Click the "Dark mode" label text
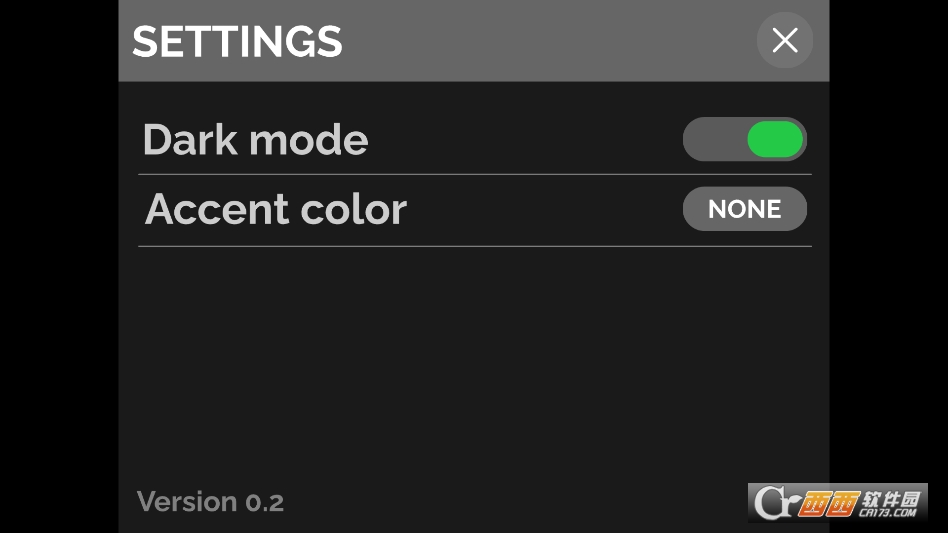Image resolution: width=948 pixels, height=533 pixels. pyautogui.click(x=255, y=140)
